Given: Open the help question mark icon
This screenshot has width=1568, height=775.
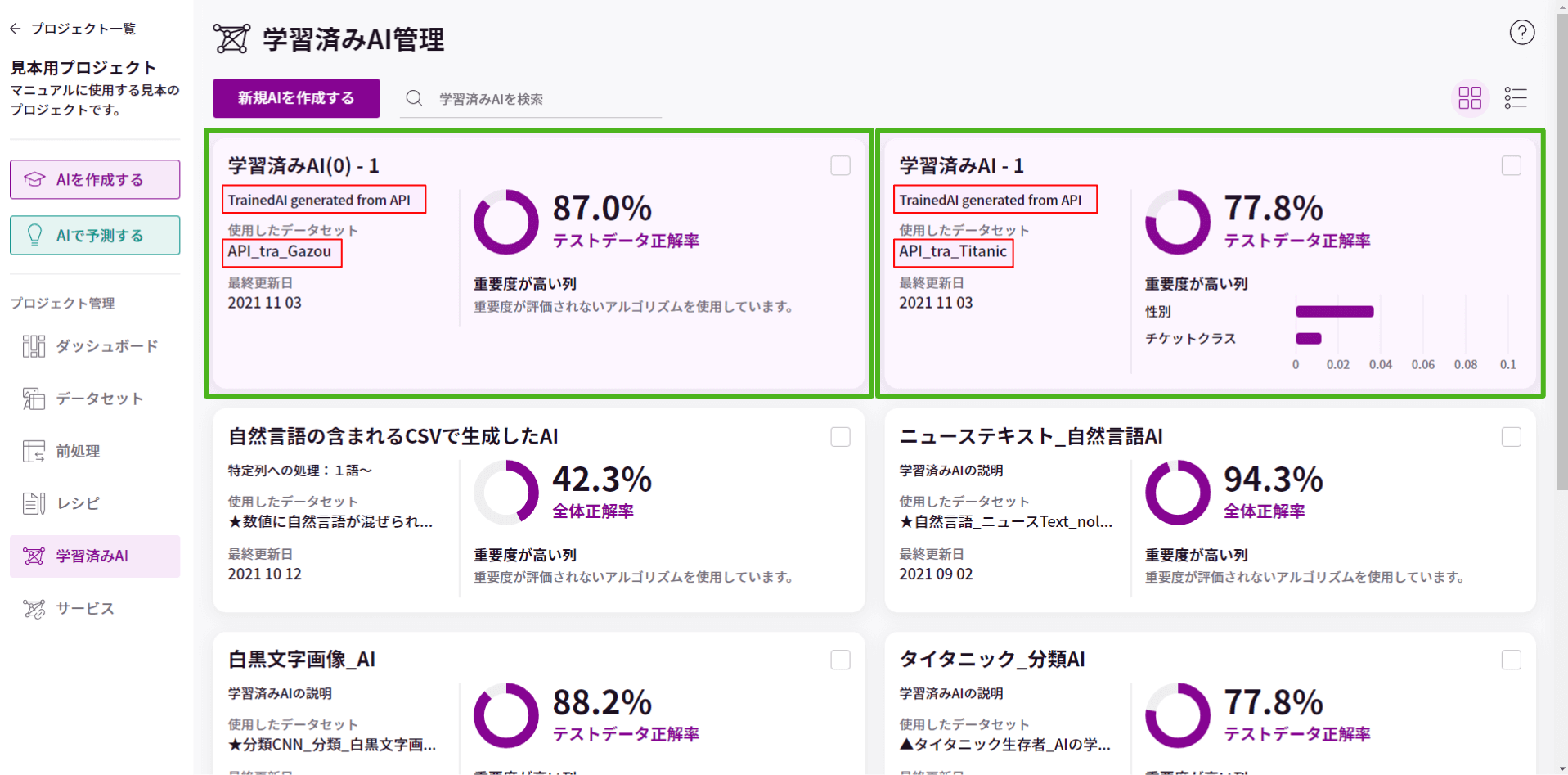Looking at the screenshot, I should coord(1521,33).
